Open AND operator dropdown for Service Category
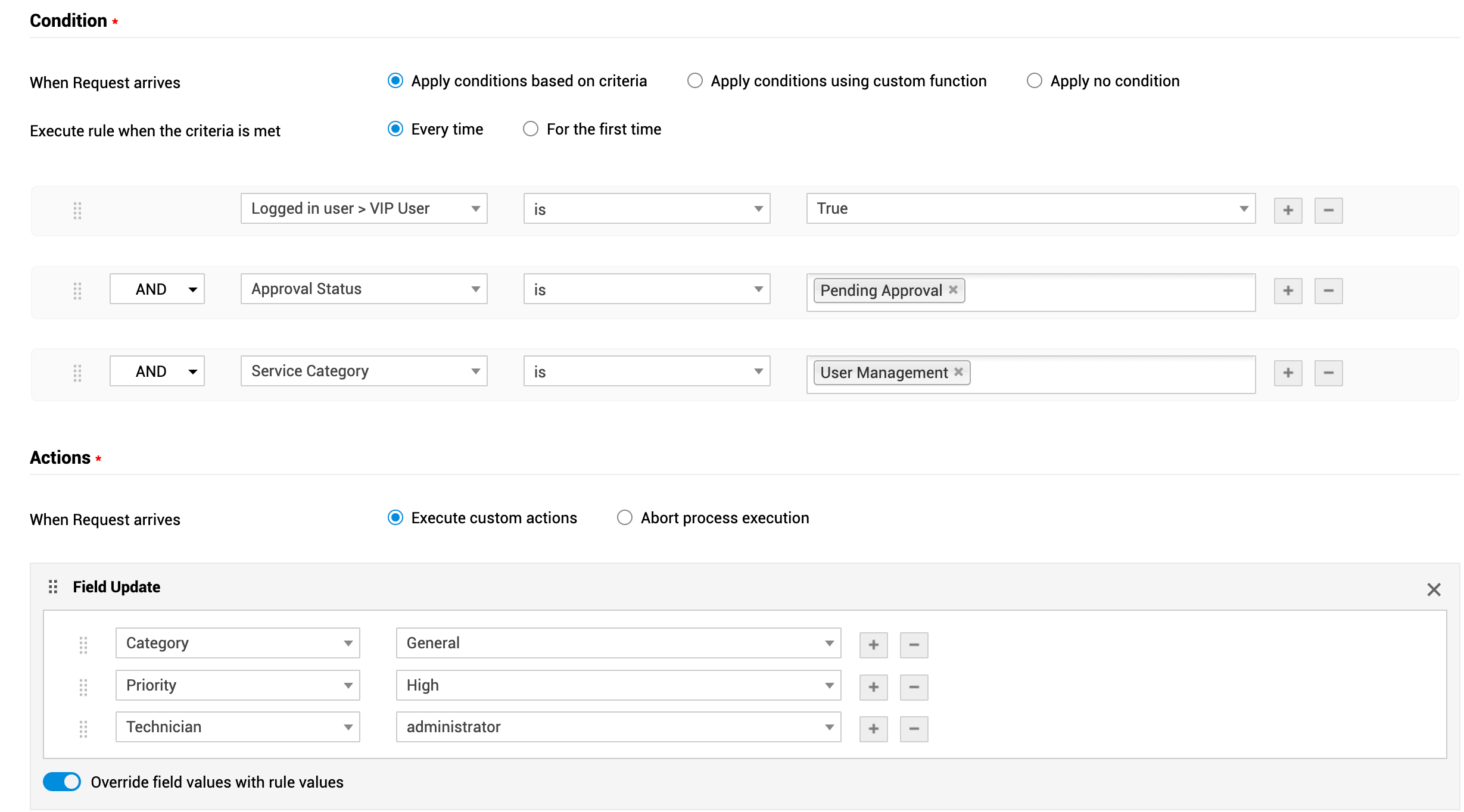1464x812 pixels. (157, 371)
